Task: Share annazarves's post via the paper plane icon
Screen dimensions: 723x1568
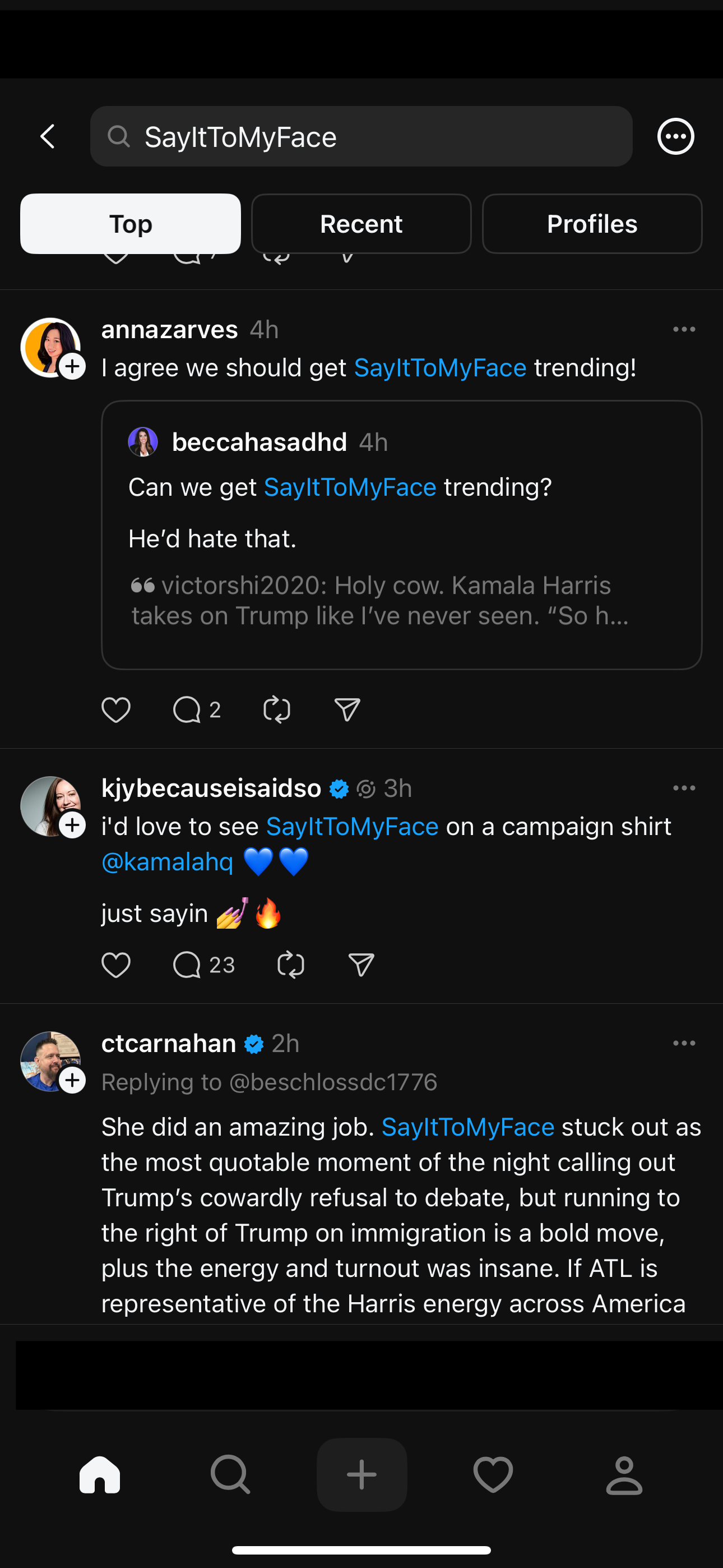Action: coord(347,710)
